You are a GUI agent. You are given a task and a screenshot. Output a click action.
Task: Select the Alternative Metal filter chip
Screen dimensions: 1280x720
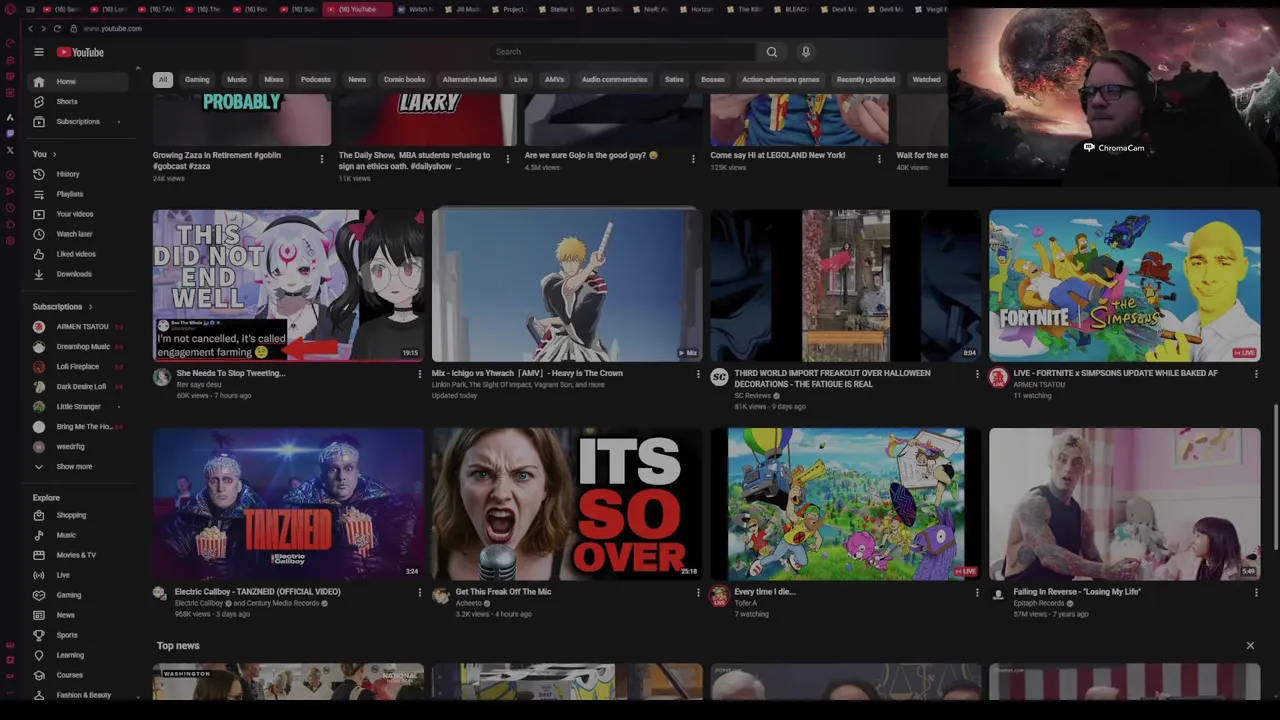click(x=469, y=80)
